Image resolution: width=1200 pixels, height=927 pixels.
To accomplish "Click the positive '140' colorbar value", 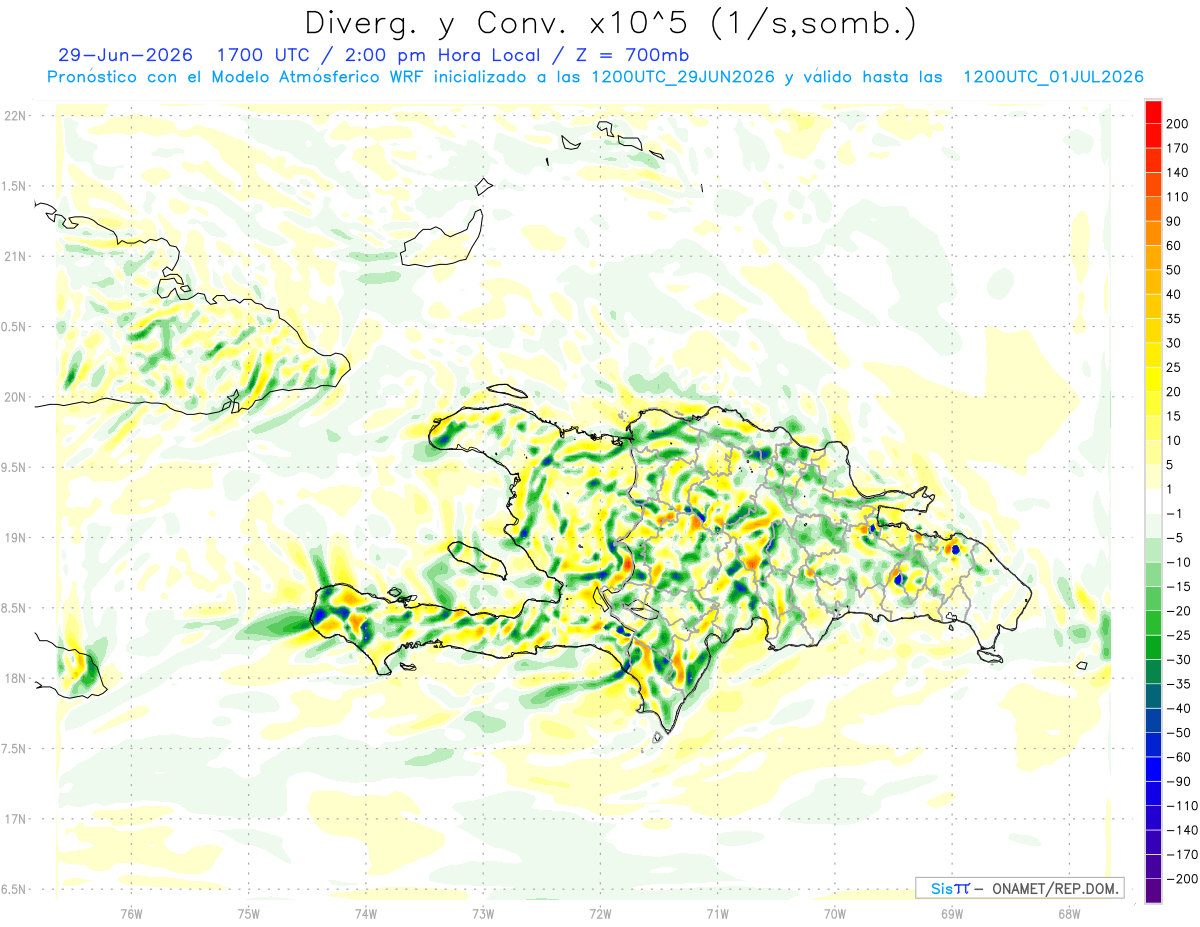I will coord(1177,172).
